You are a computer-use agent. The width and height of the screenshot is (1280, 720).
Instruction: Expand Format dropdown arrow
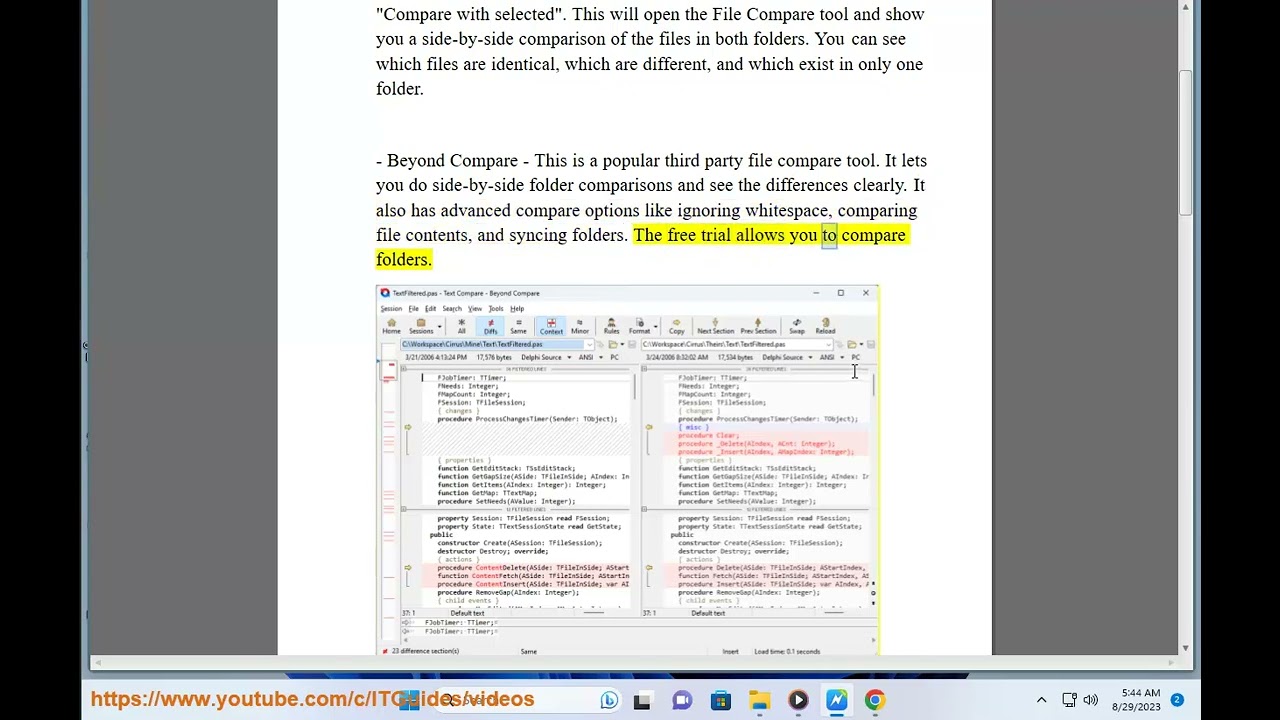656,326
